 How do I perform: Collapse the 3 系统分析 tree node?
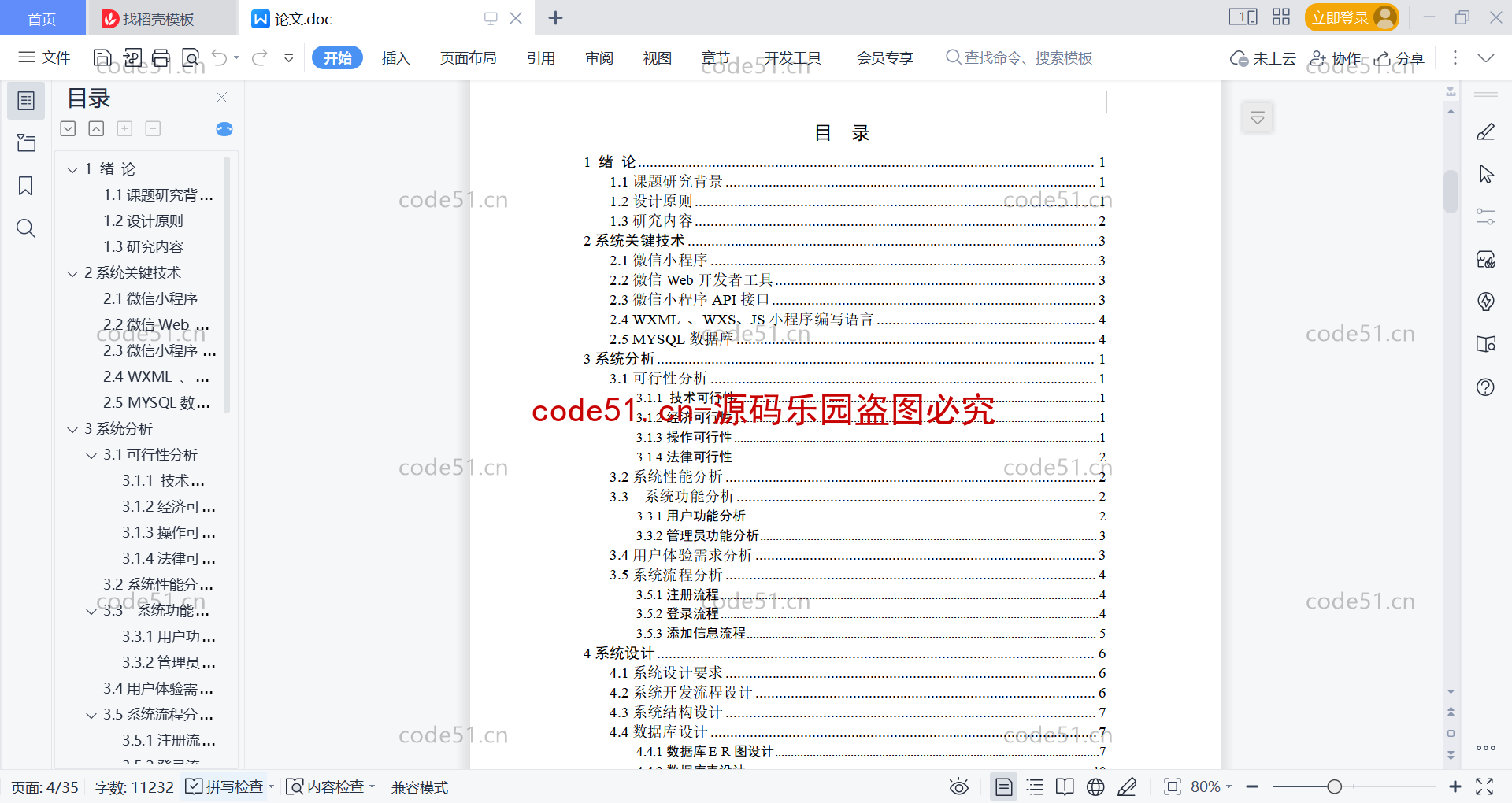(x=72, y=429)
